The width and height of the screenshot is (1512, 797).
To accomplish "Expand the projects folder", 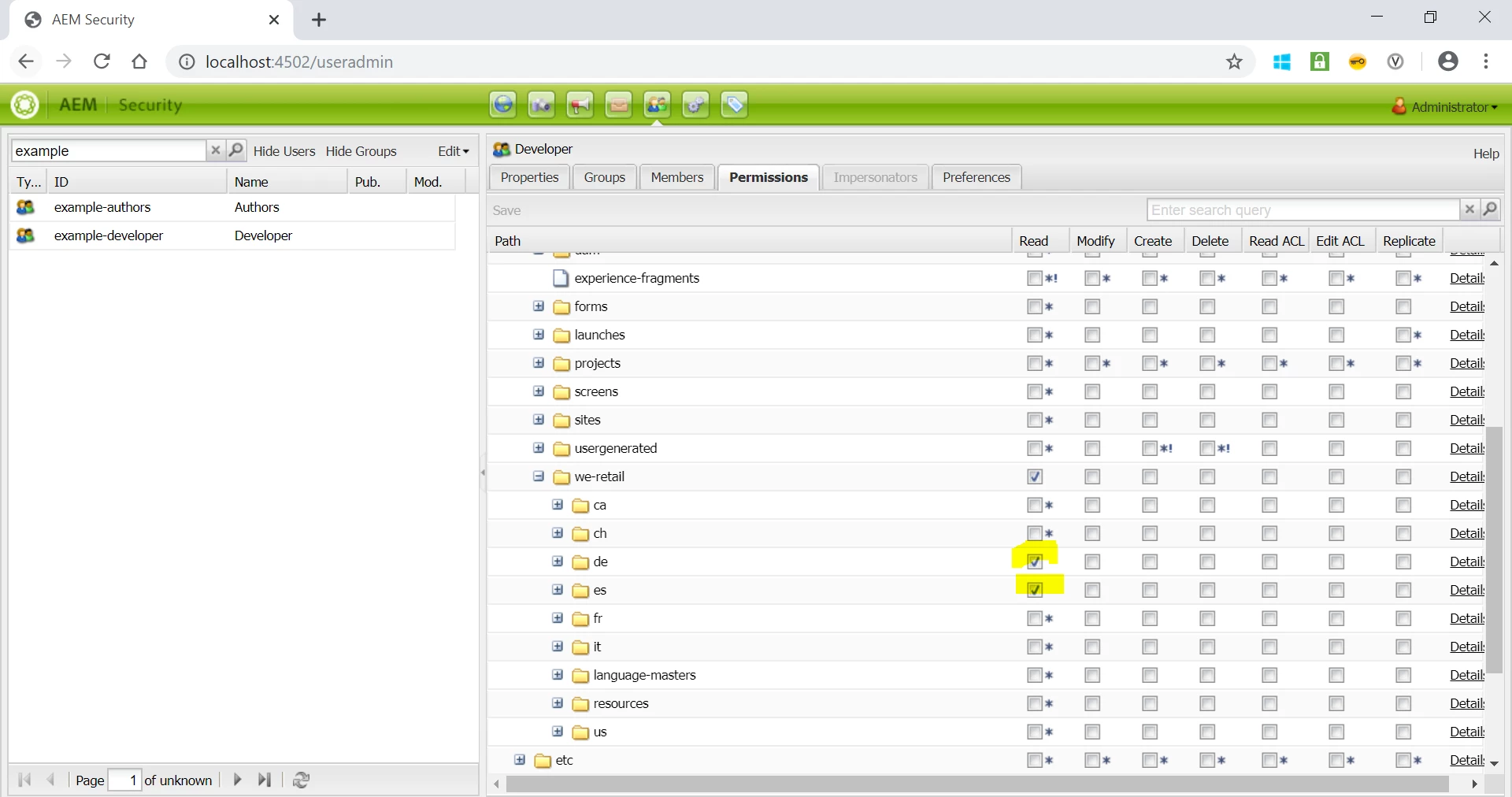I will (x=539, y=363).
